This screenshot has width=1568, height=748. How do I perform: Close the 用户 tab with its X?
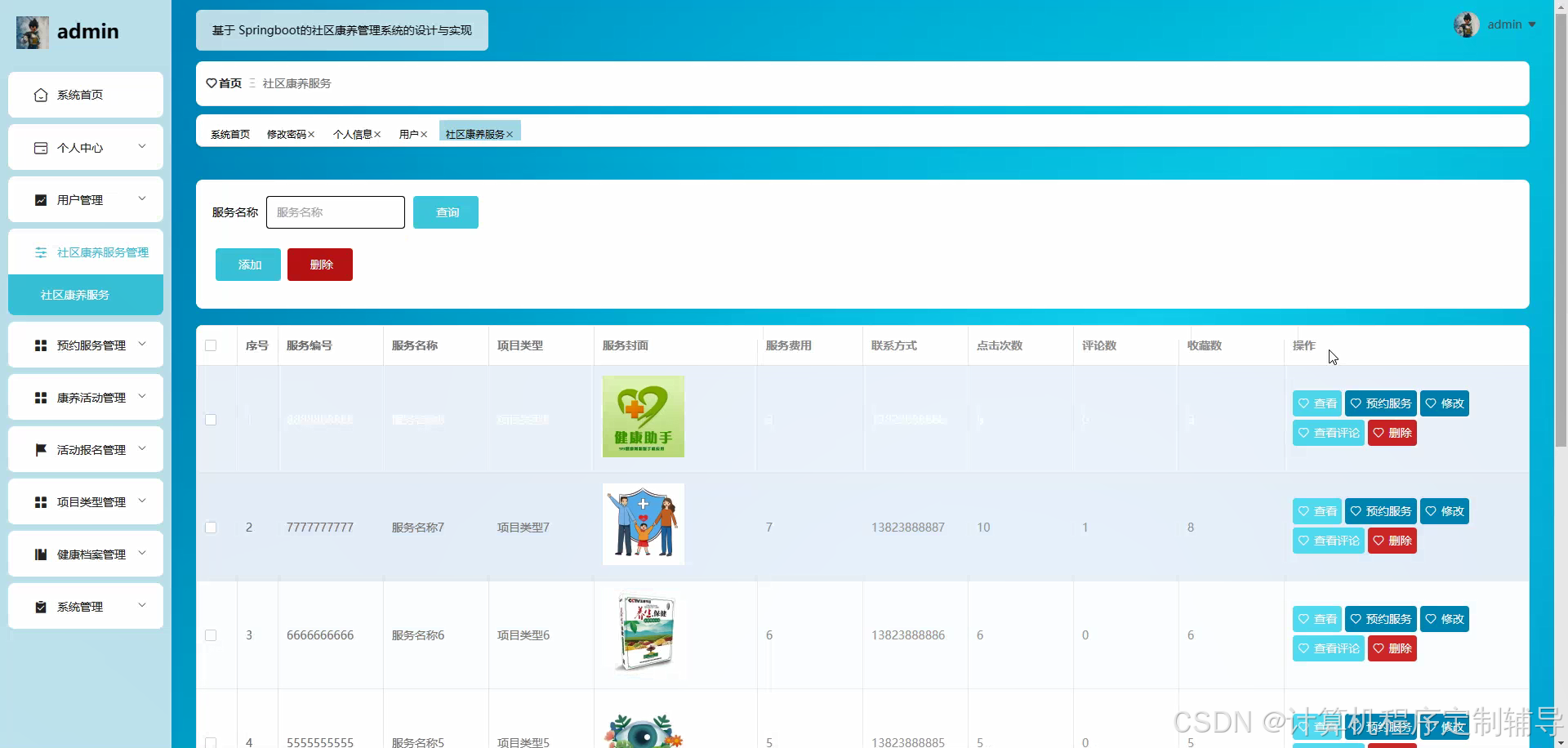click(424, 135)
